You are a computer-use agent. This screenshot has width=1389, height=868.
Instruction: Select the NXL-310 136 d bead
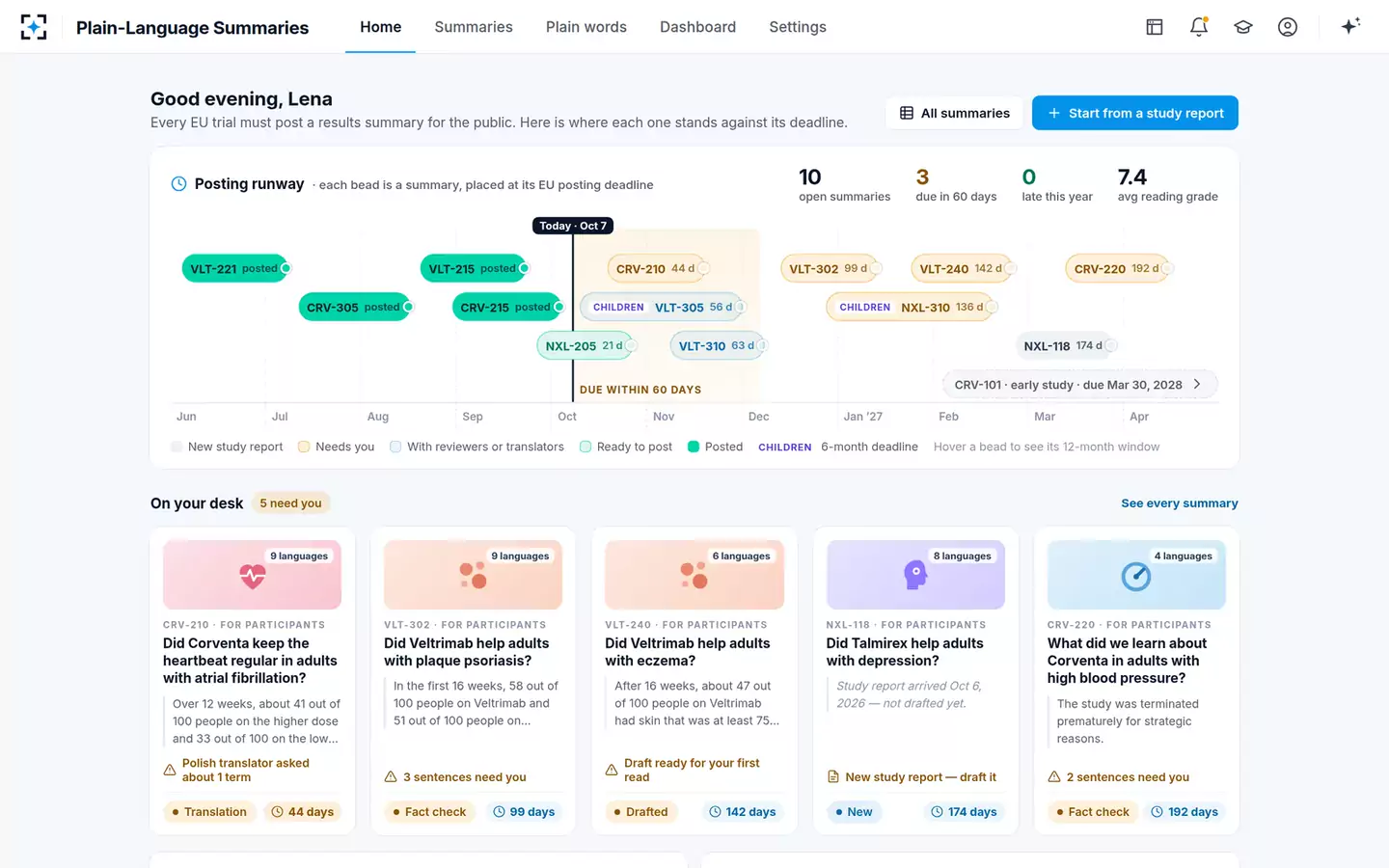tap(912, 307)
